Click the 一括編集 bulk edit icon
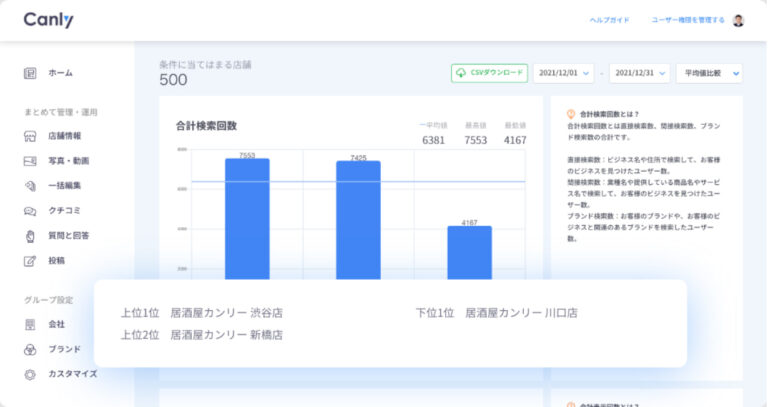 [x=30, y=186]
